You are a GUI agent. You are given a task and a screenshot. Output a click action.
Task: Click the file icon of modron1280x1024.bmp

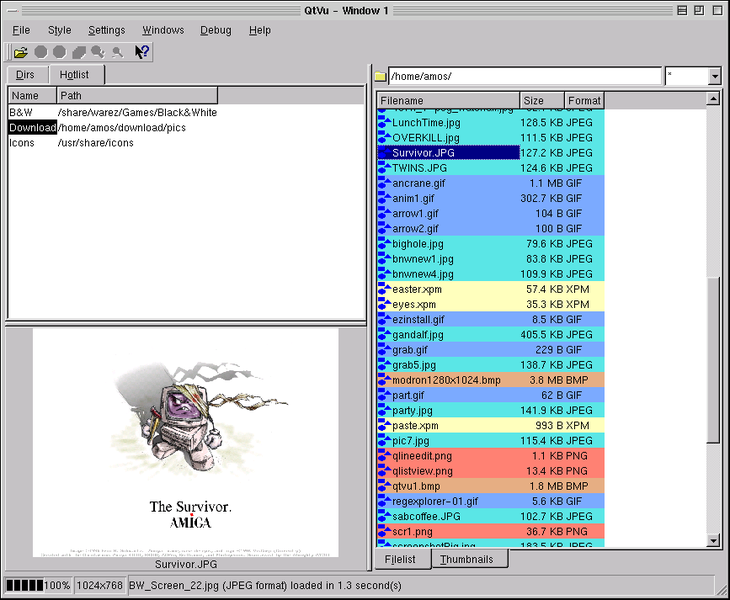point(385,380)
